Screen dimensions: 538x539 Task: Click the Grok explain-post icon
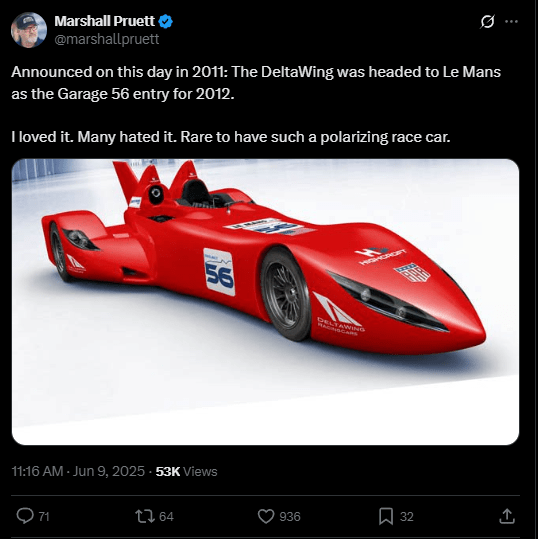487,22
